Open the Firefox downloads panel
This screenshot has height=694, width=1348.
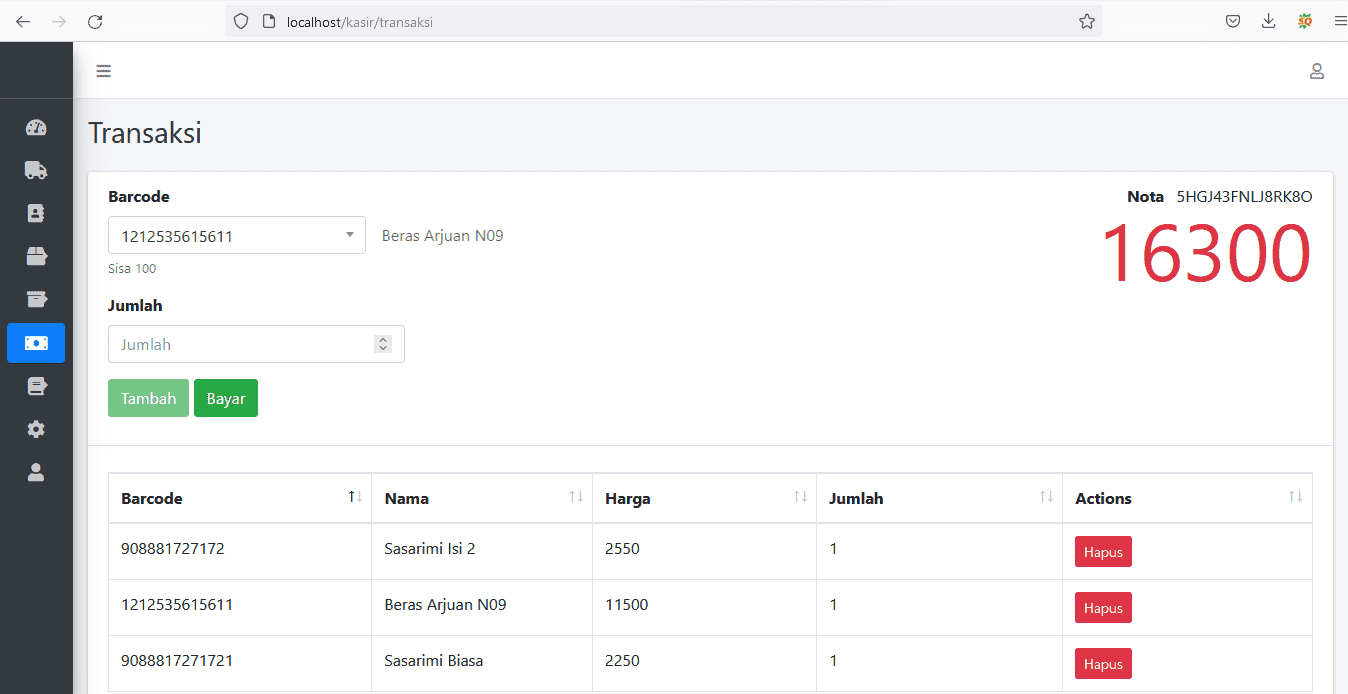[1268, 20]
